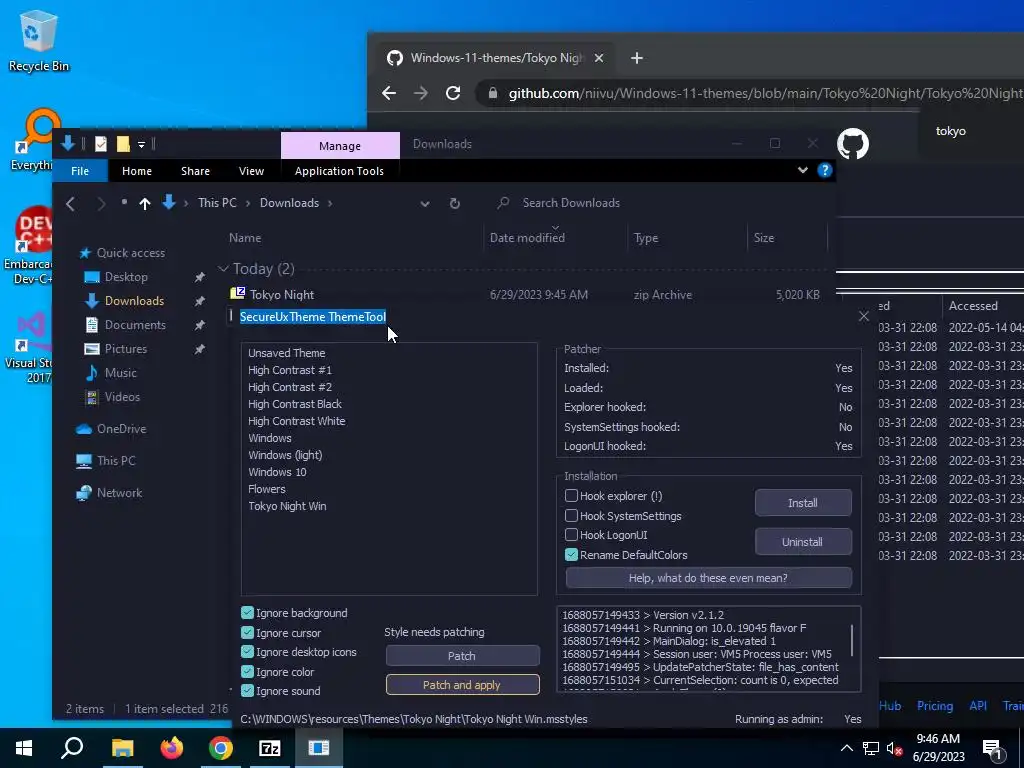The width and height of the screenshot is (1024, 768).
Task: Click the New folder quick access icon
Action: [x=123, y=144]
